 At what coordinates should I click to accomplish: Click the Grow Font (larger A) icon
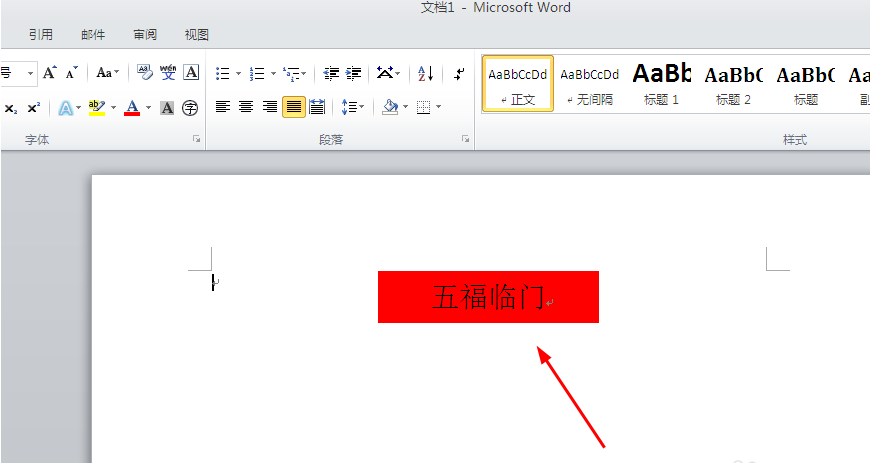(49, 73)
